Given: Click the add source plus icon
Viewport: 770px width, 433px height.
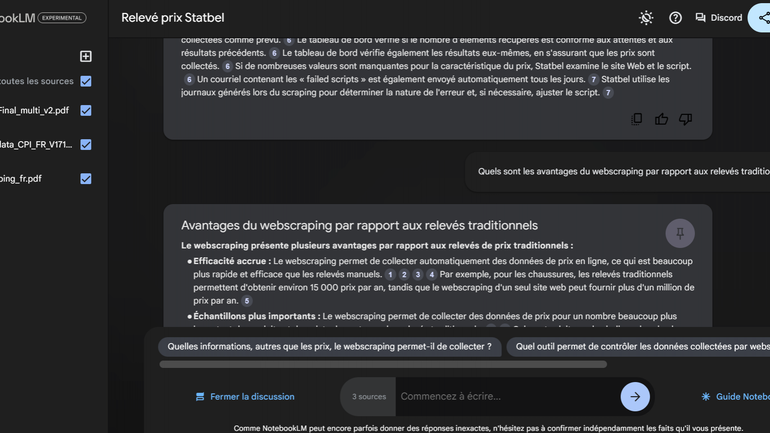Looking at the screenshot, I should click(x=86, y=57).
